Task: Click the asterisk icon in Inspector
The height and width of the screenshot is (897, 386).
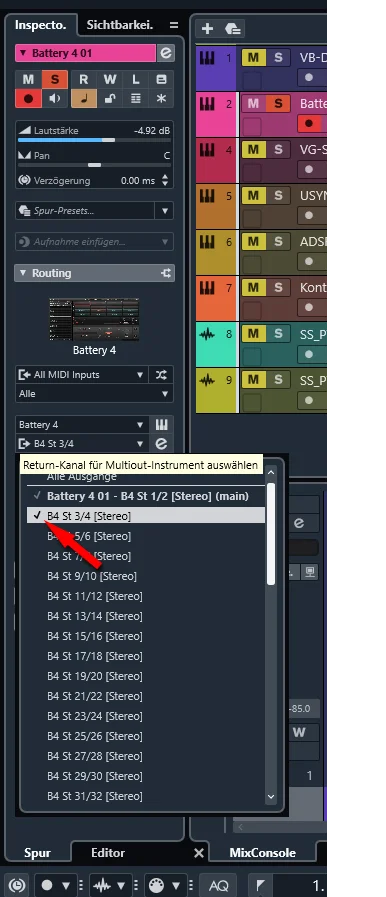Action: coord(161,98)
